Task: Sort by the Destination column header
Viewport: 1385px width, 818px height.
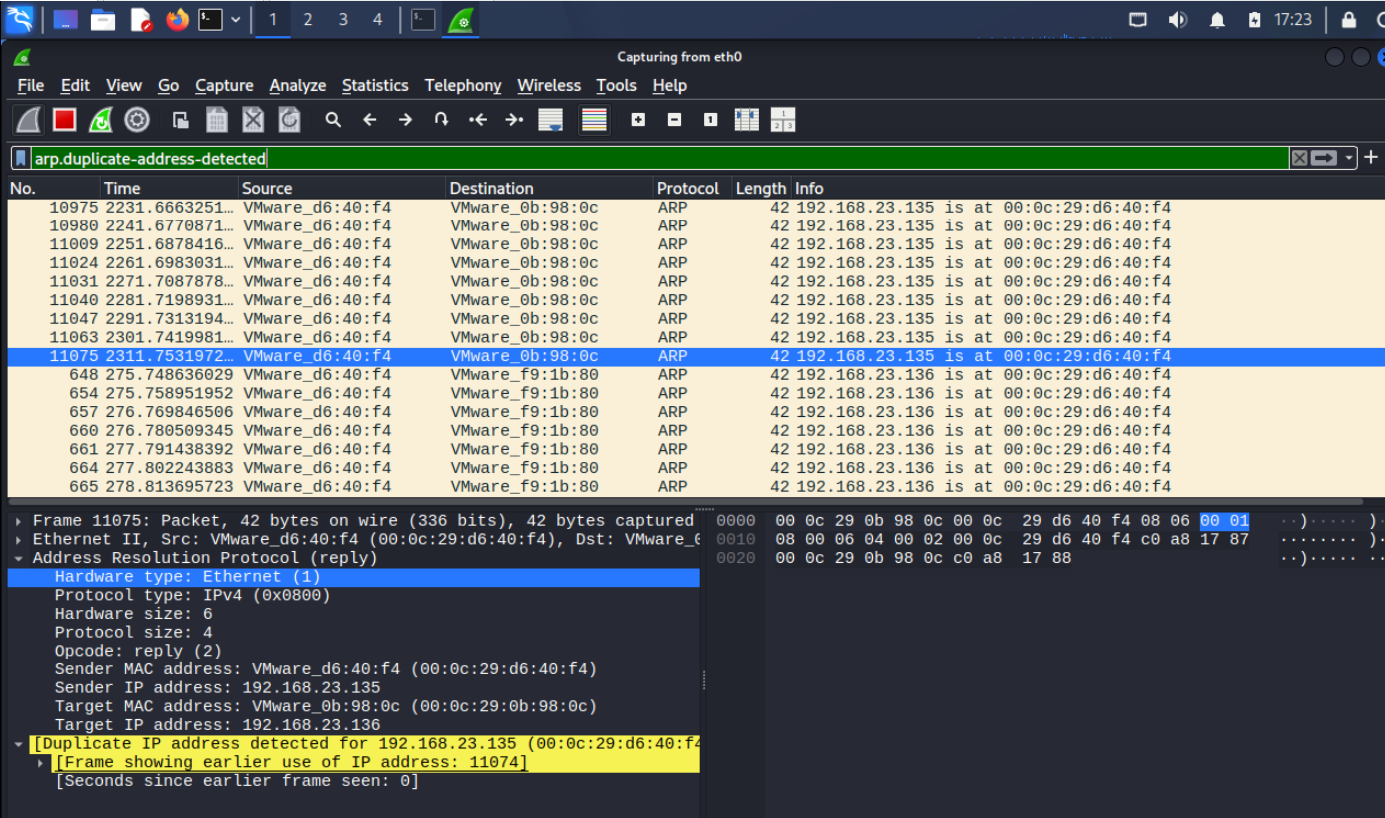Action: (x=550, y=188)
